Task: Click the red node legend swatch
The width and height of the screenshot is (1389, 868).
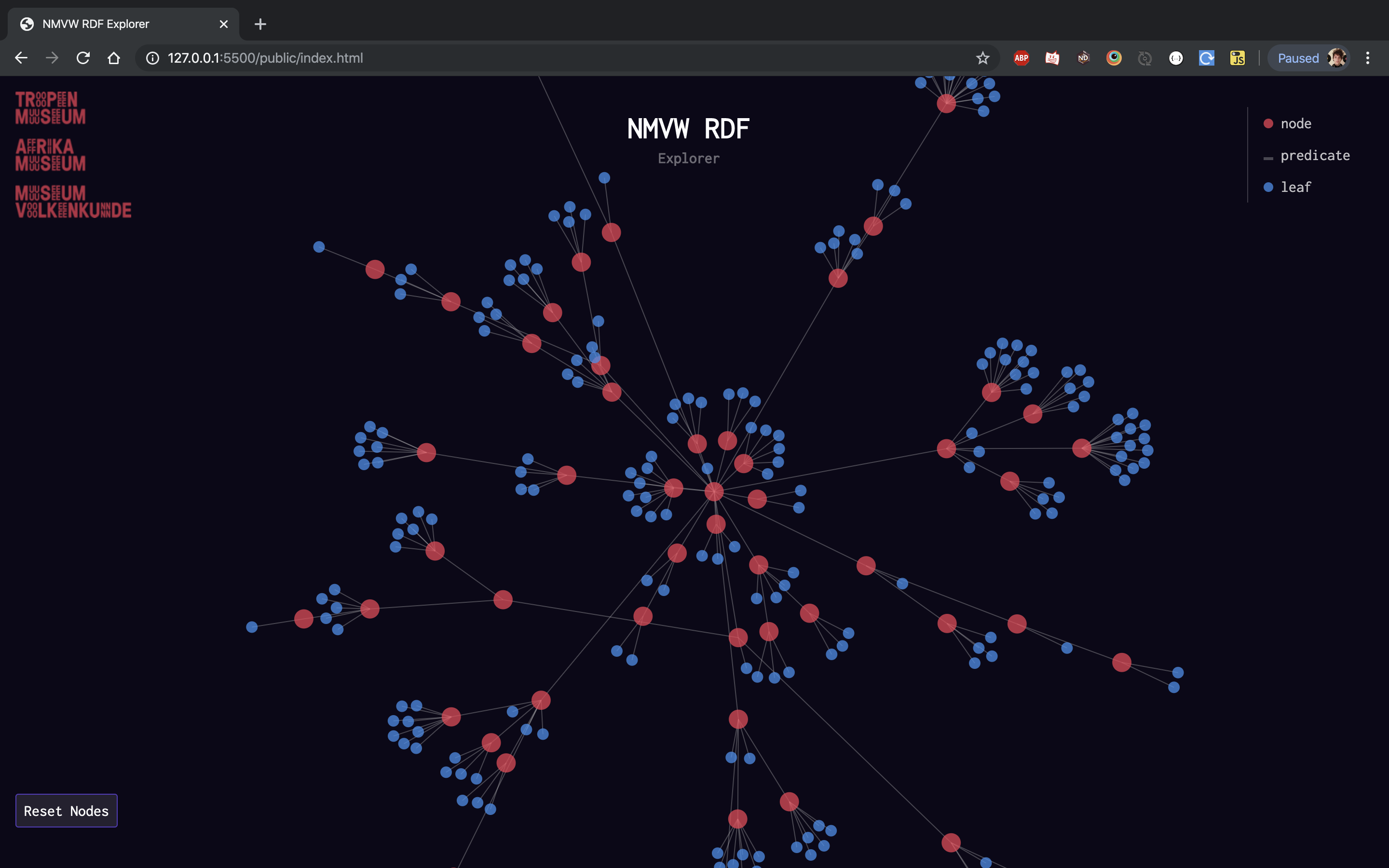Action: (x=1268, y=123)
